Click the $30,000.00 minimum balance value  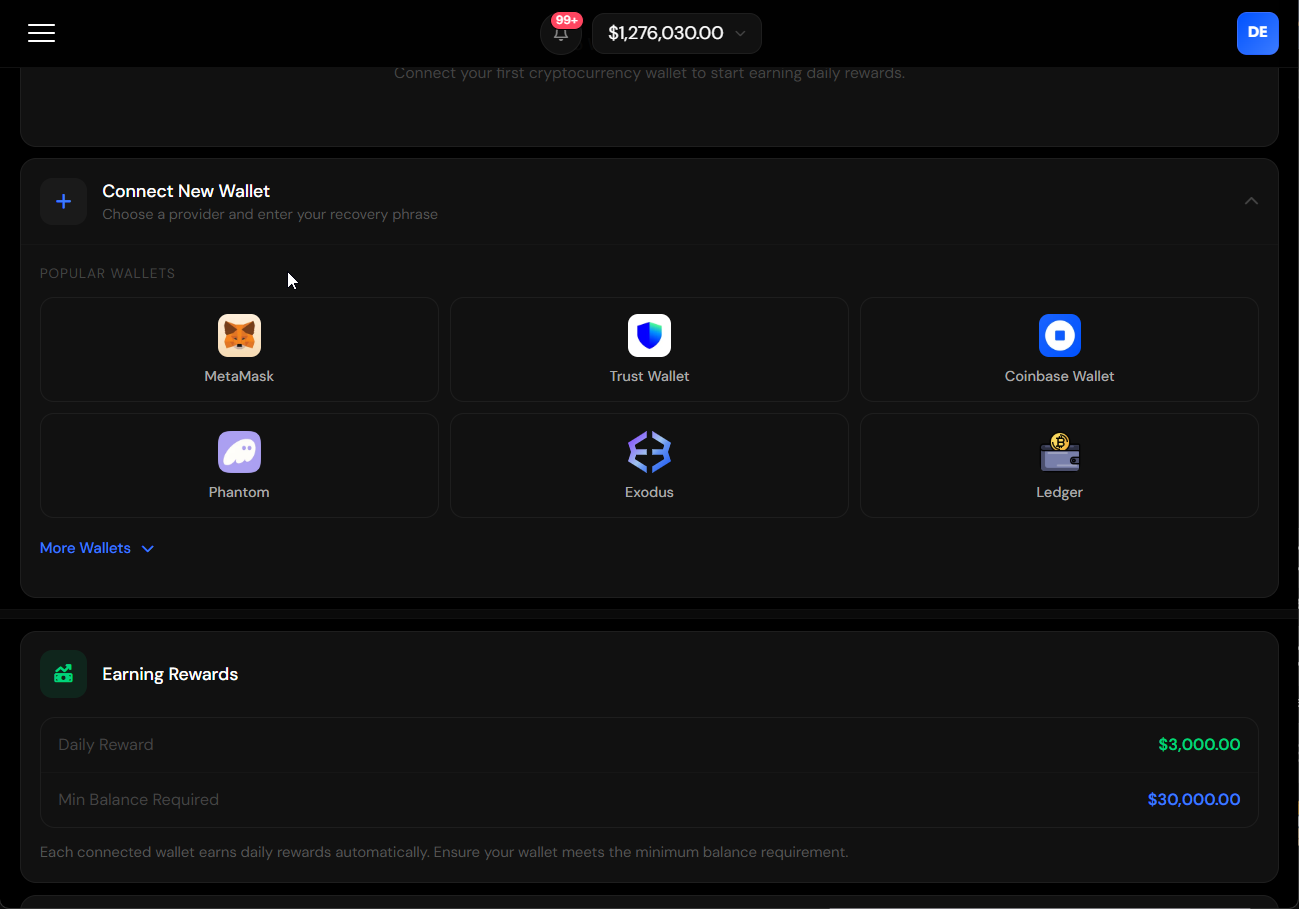(1194, 799)
